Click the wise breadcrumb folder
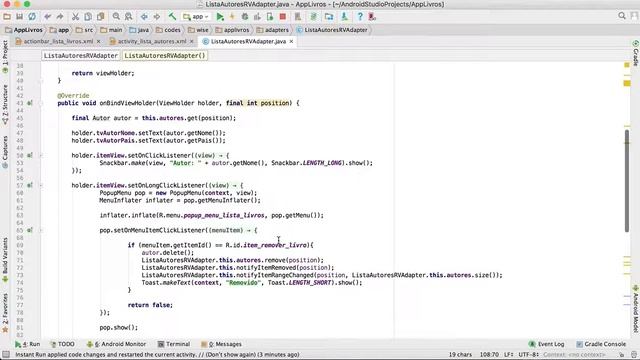 [198, 30]
